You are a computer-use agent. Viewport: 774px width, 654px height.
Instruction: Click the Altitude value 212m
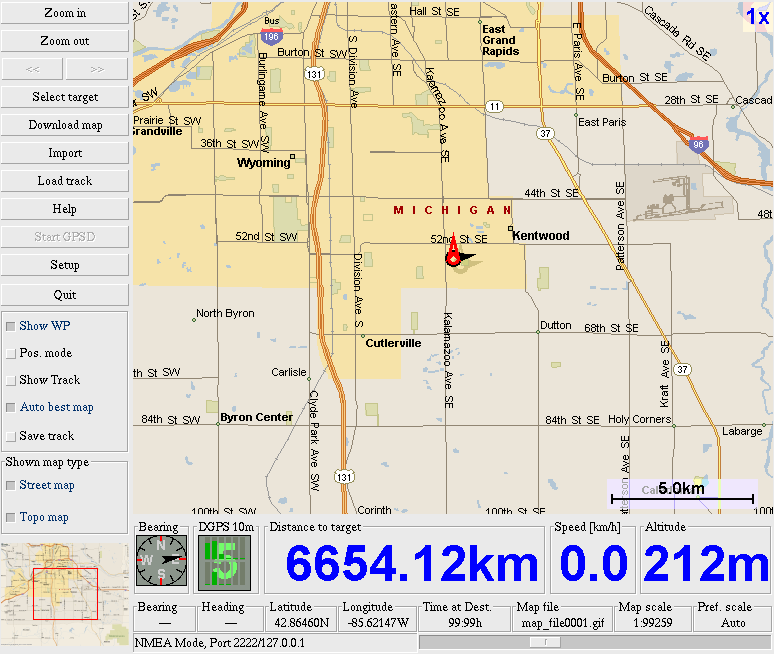[x=706, y=564]
